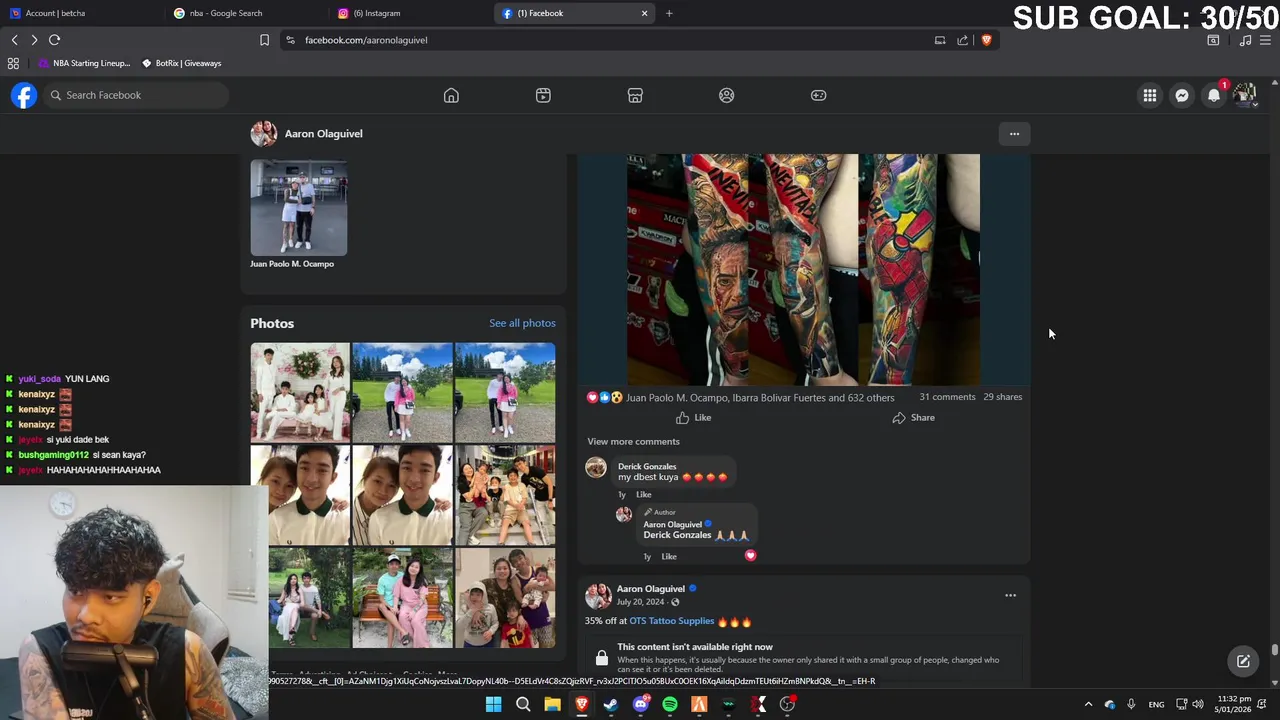
Task: Go forward in browser history
Action: 34,40
